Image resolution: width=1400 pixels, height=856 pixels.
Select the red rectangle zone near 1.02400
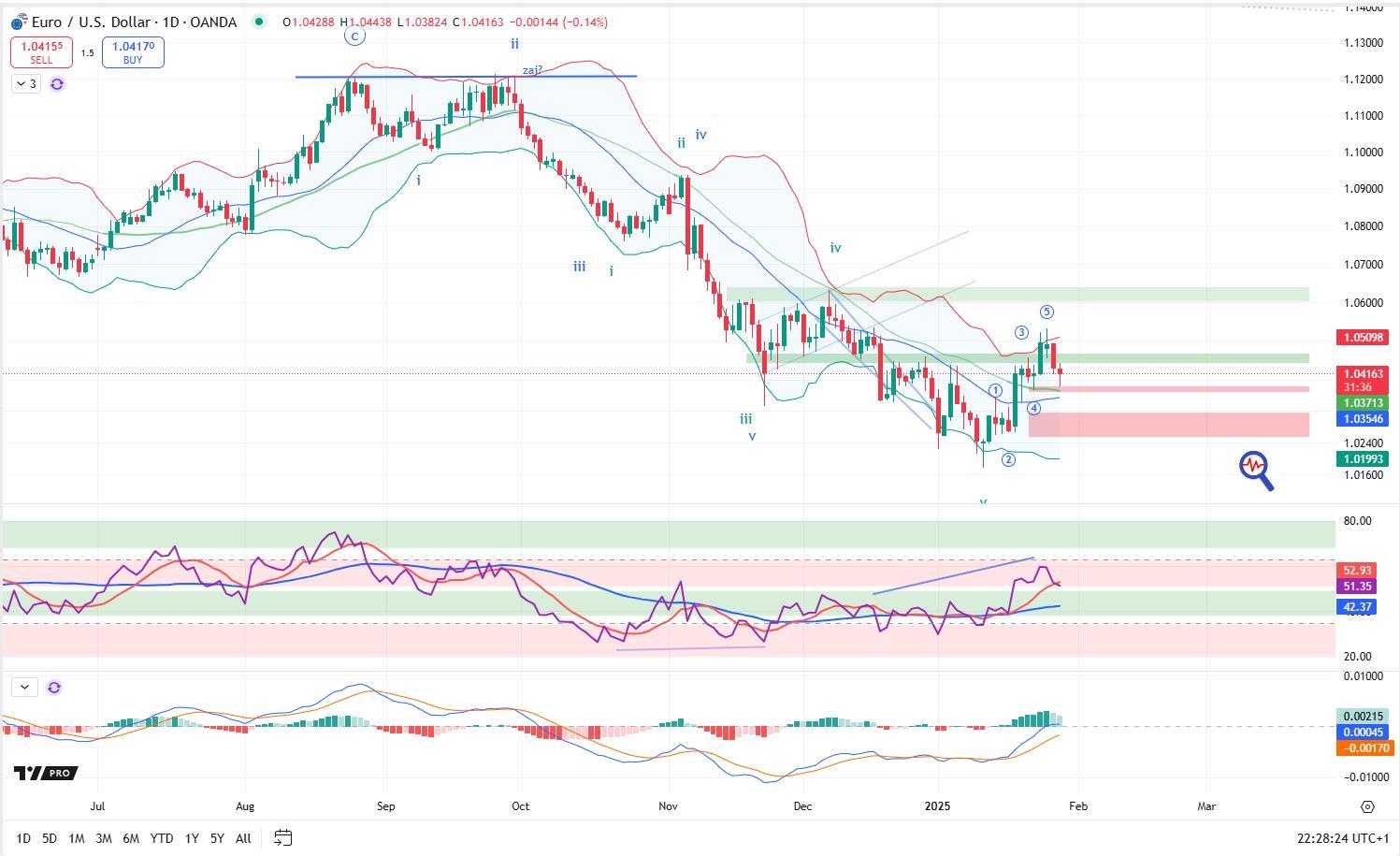click(x=1168, y=425)
